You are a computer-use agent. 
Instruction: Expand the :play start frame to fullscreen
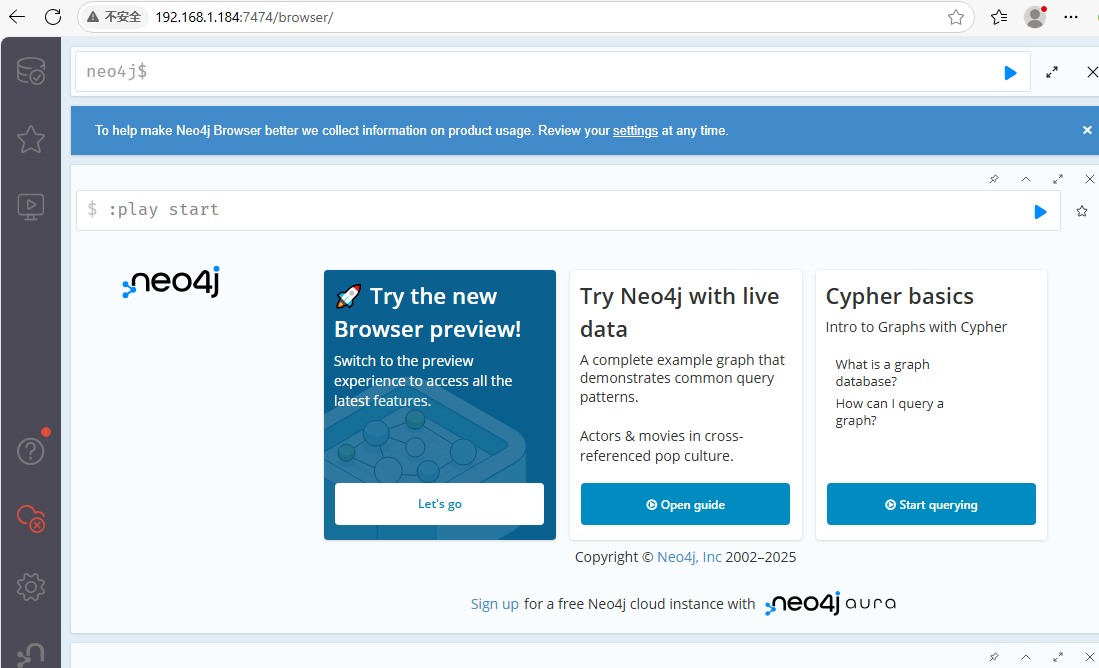(x=1058, y=178)
